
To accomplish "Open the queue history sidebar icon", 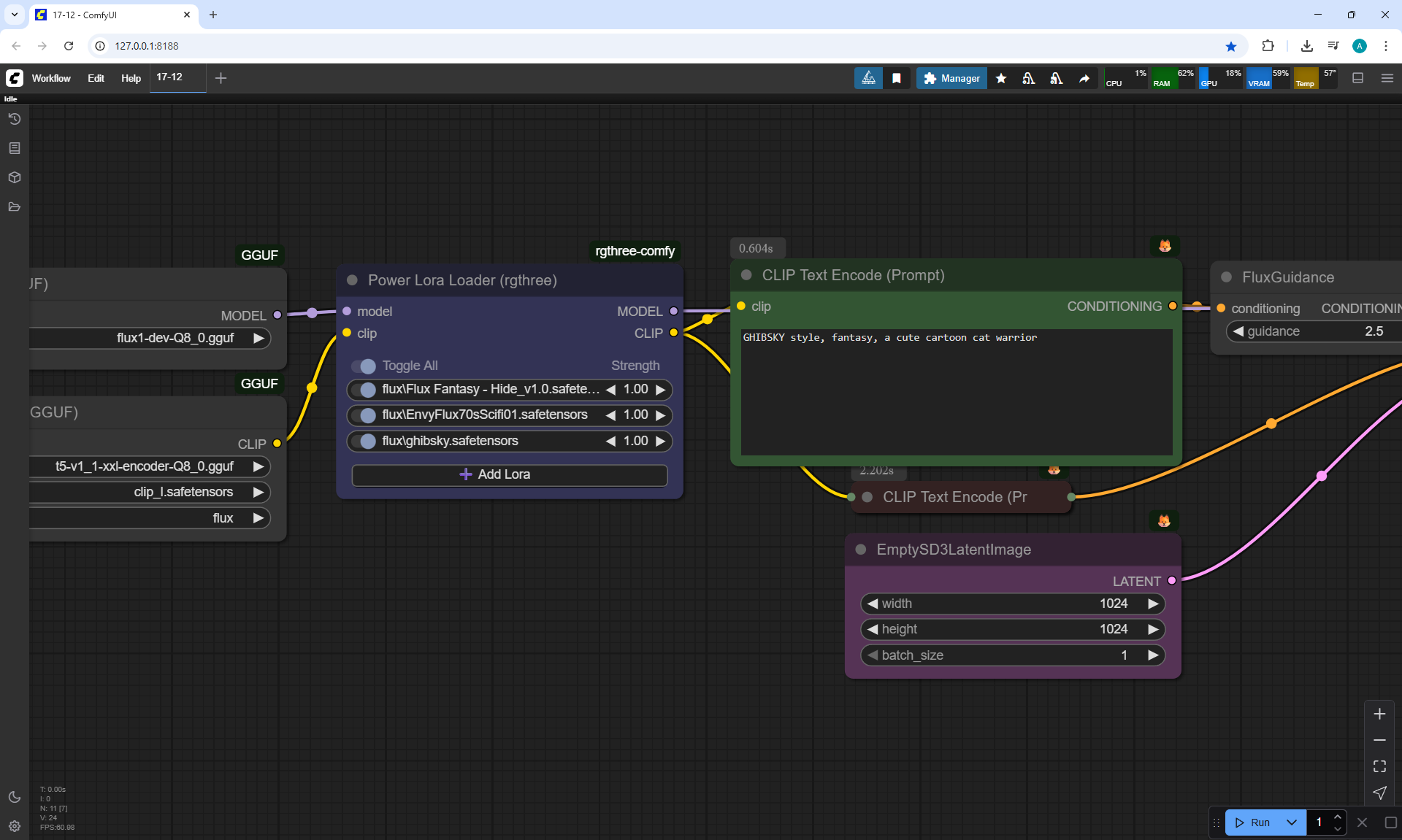I will click(15, 119).
